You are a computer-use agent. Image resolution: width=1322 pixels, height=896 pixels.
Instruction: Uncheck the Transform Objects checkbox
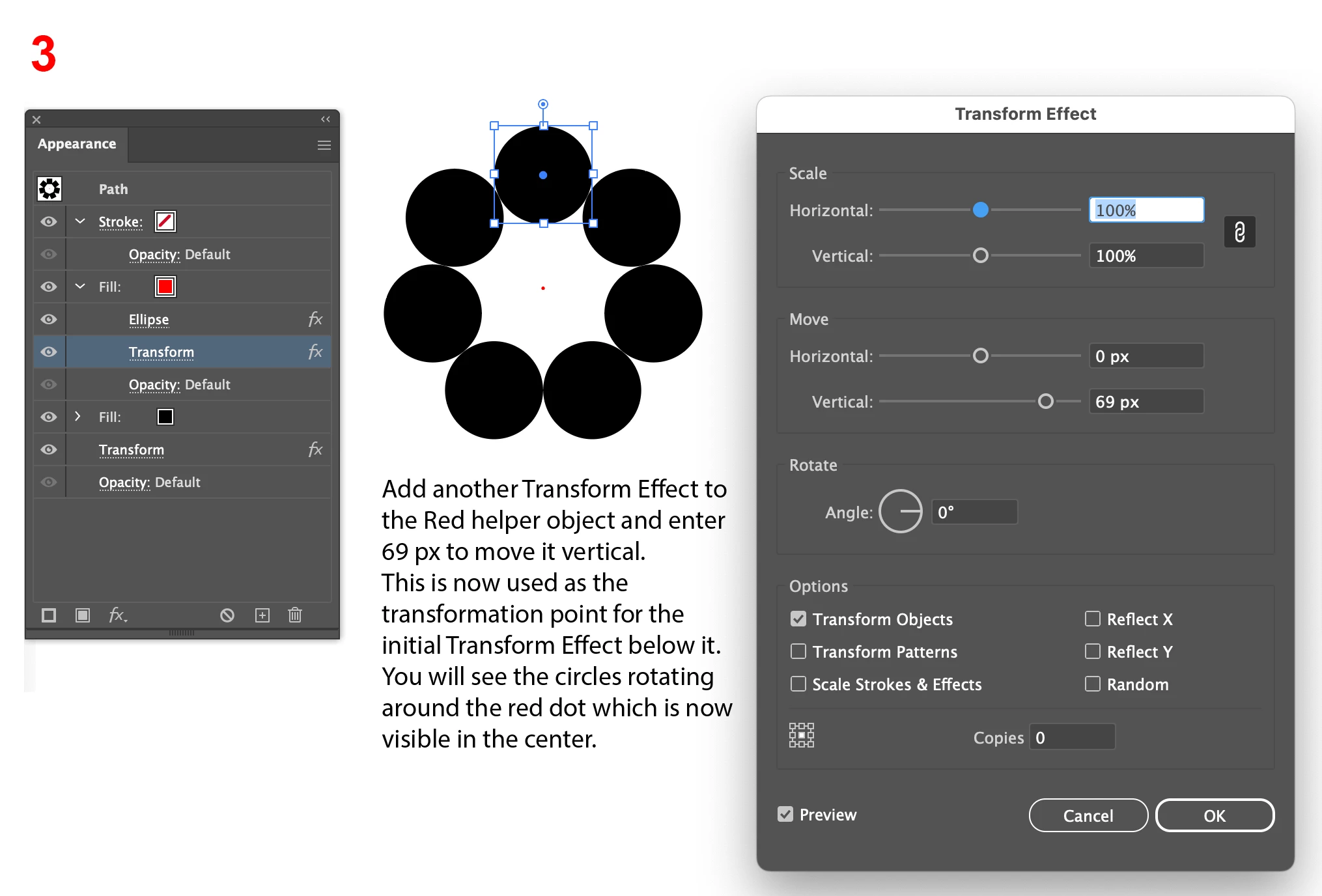click(798, 619)
